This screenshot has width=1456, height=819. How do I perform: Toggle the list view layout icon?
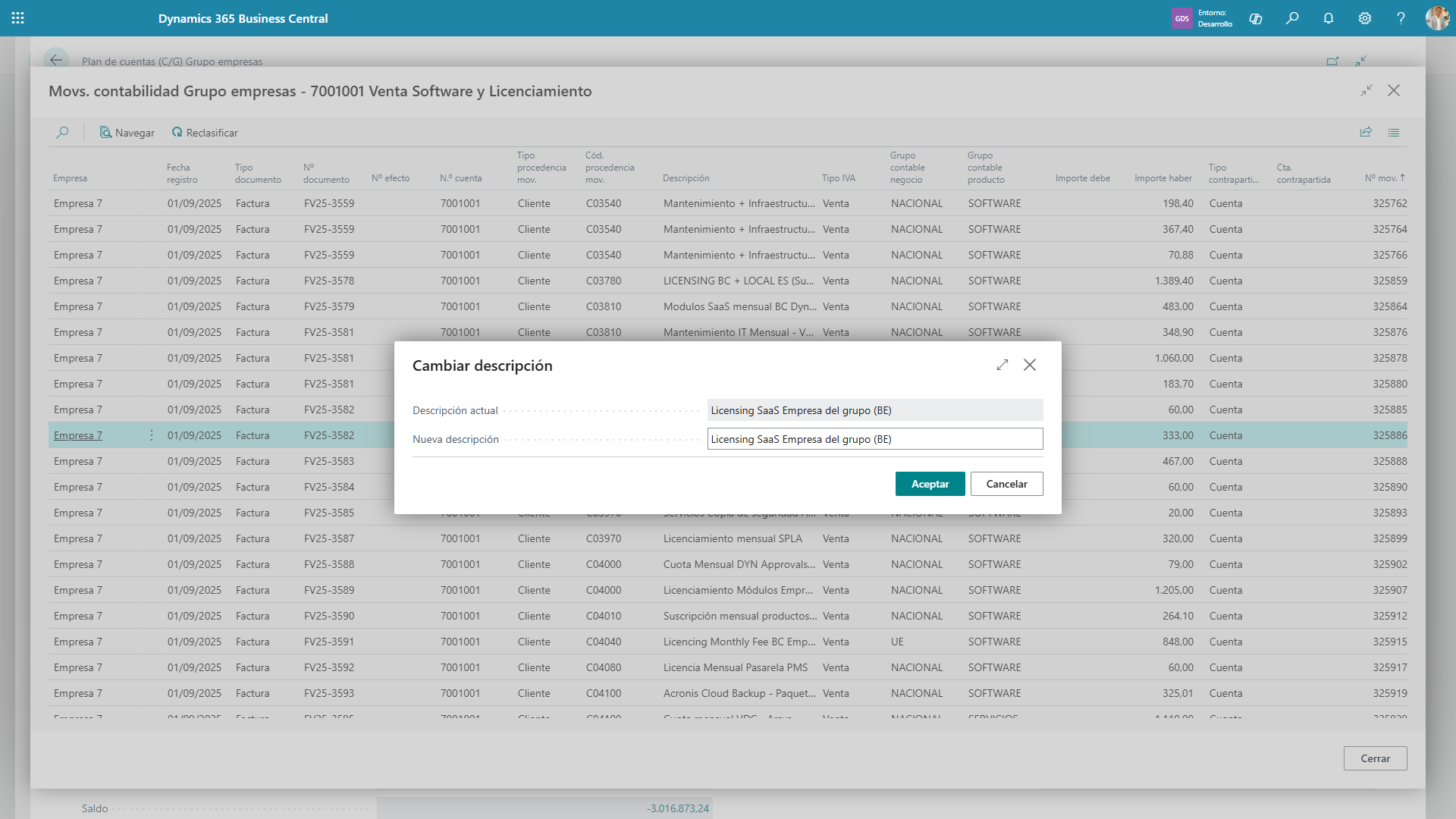pyautogui.click(x=1394, y=132)
